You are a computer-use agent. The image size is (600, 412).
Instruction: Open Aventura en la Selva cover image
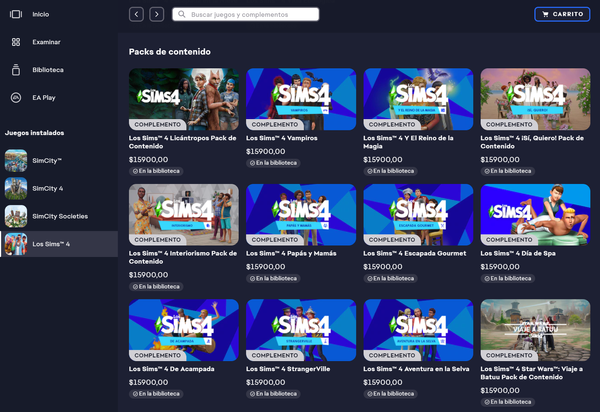pos(418,330)
